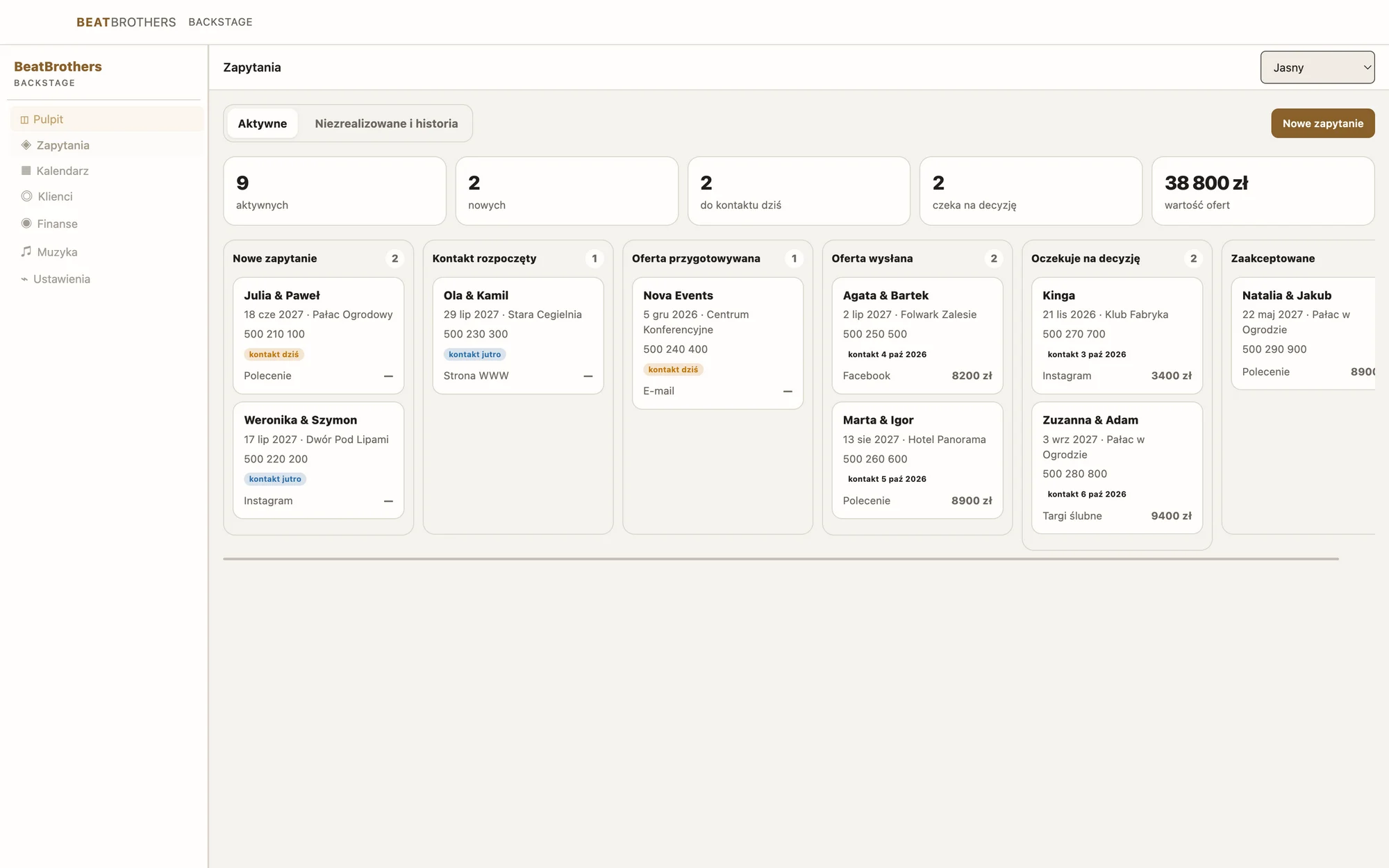Open the Zuzanna & Adam card title

tap(1090, 420)
